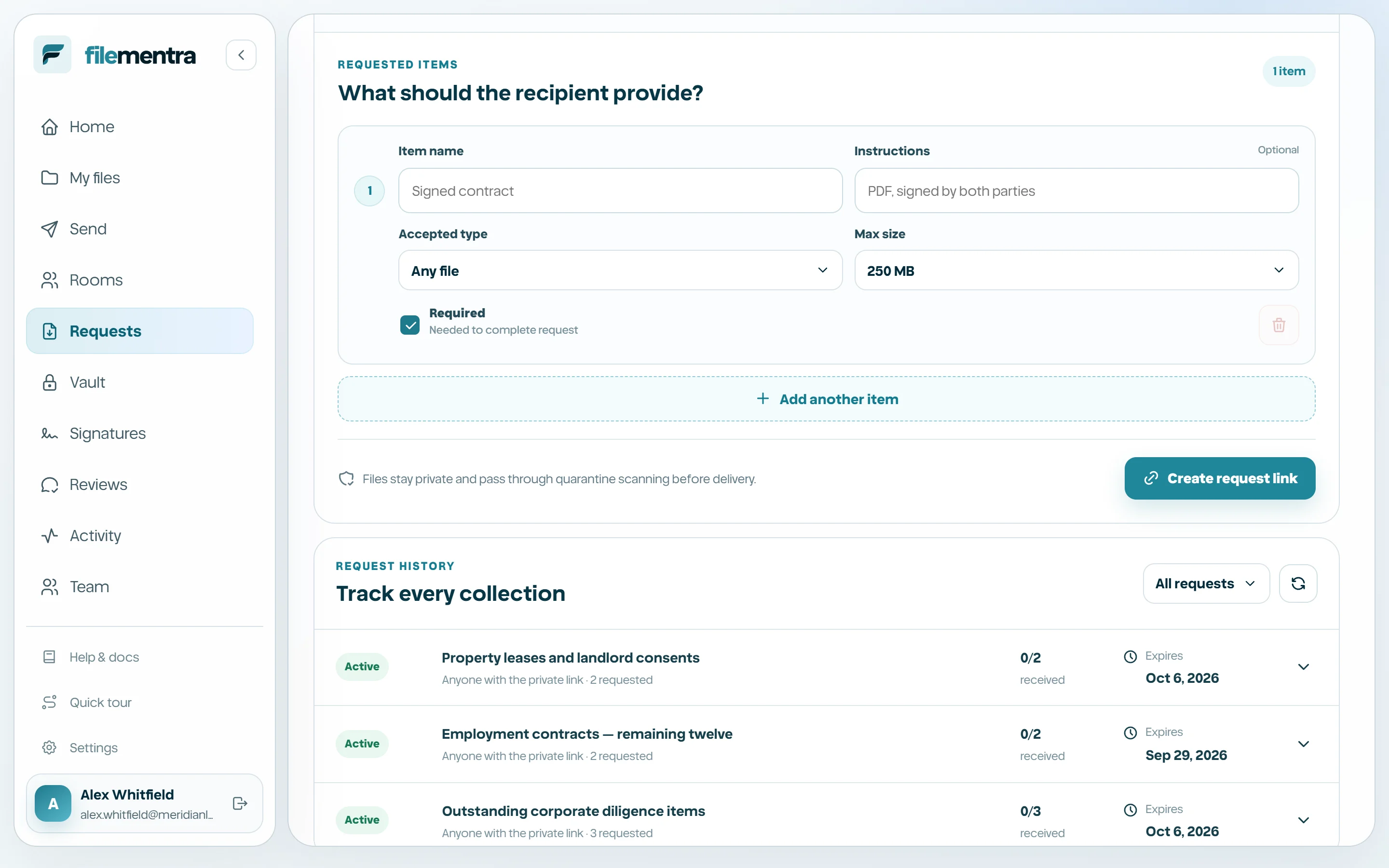
Task: Sign out using the logout icon
Action: [240, 803]
